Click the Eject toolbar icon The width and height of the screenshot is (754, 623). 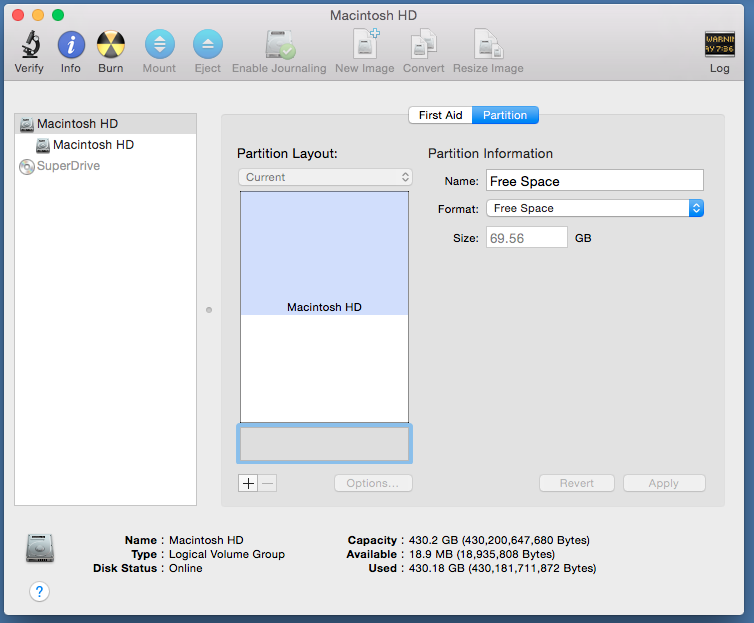(208, 44)
